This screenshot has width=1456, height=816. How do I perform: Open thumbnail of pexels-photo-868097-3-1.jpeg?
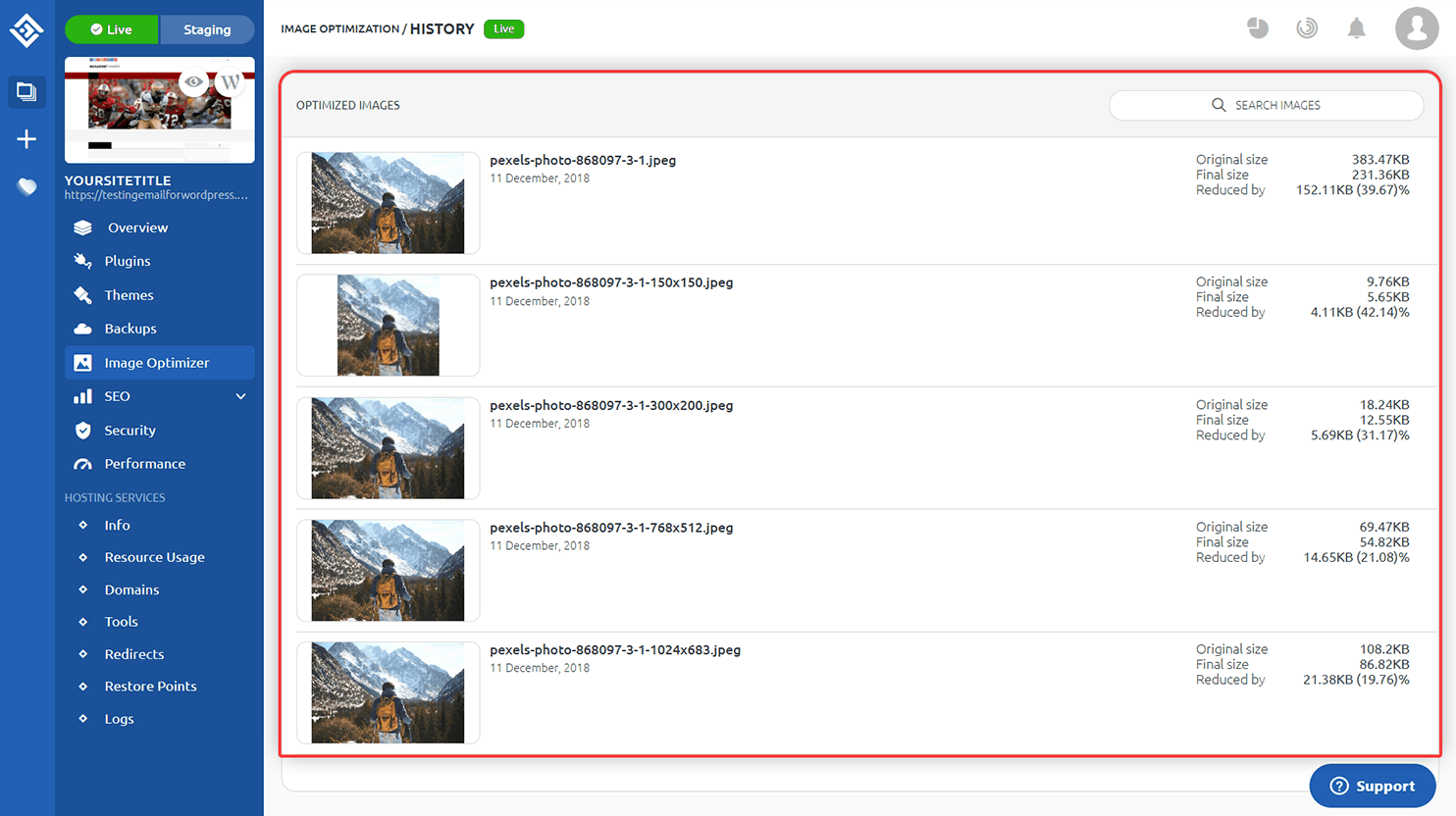point(389,203)
